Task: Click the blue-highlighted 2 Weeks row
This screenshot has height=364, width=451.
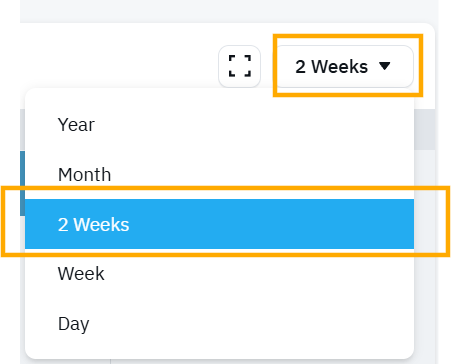Action: point(219,224)
